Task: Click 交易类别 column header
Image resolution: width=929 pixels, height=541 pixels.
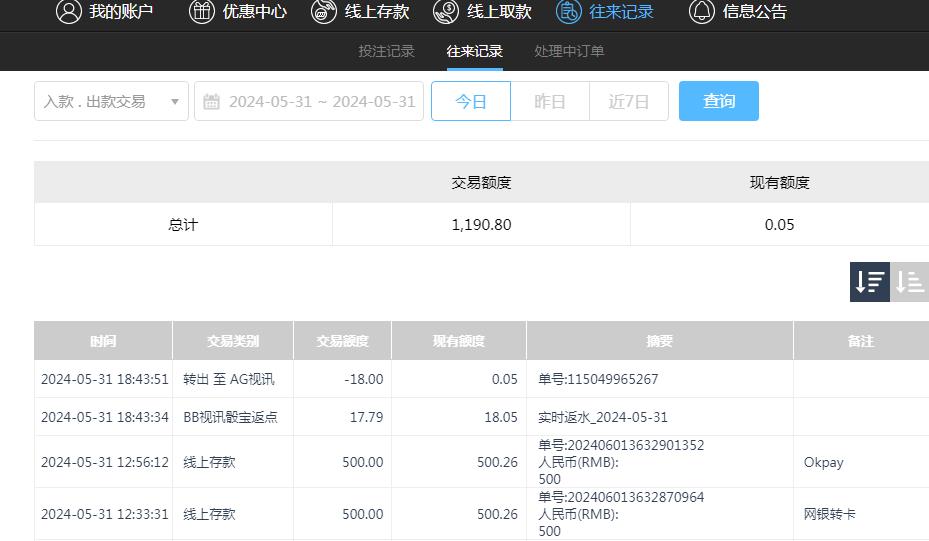Action: 233,341
